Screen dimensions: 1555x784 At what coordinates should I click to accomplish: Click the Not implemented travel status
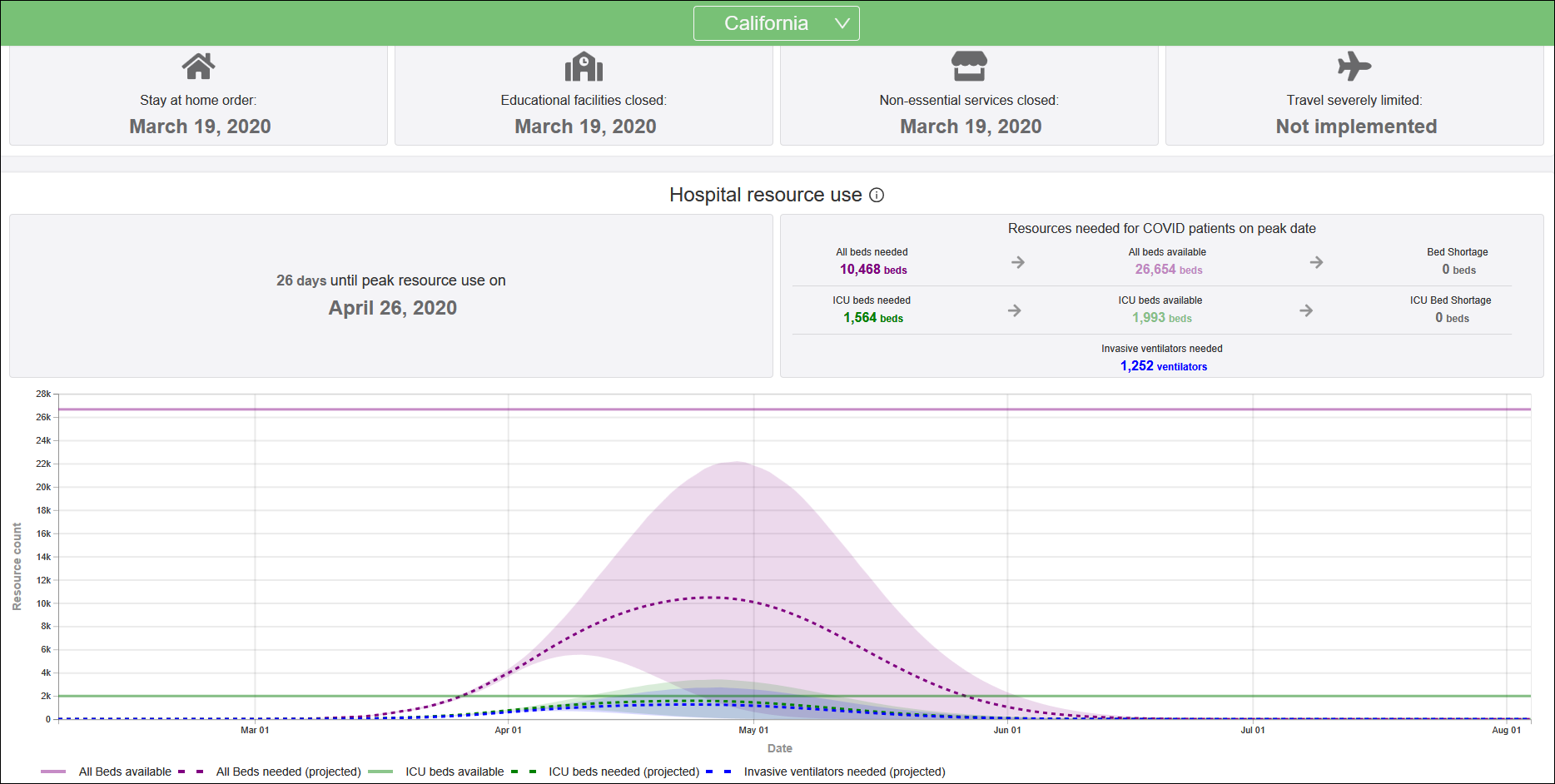pos(1356,127)
